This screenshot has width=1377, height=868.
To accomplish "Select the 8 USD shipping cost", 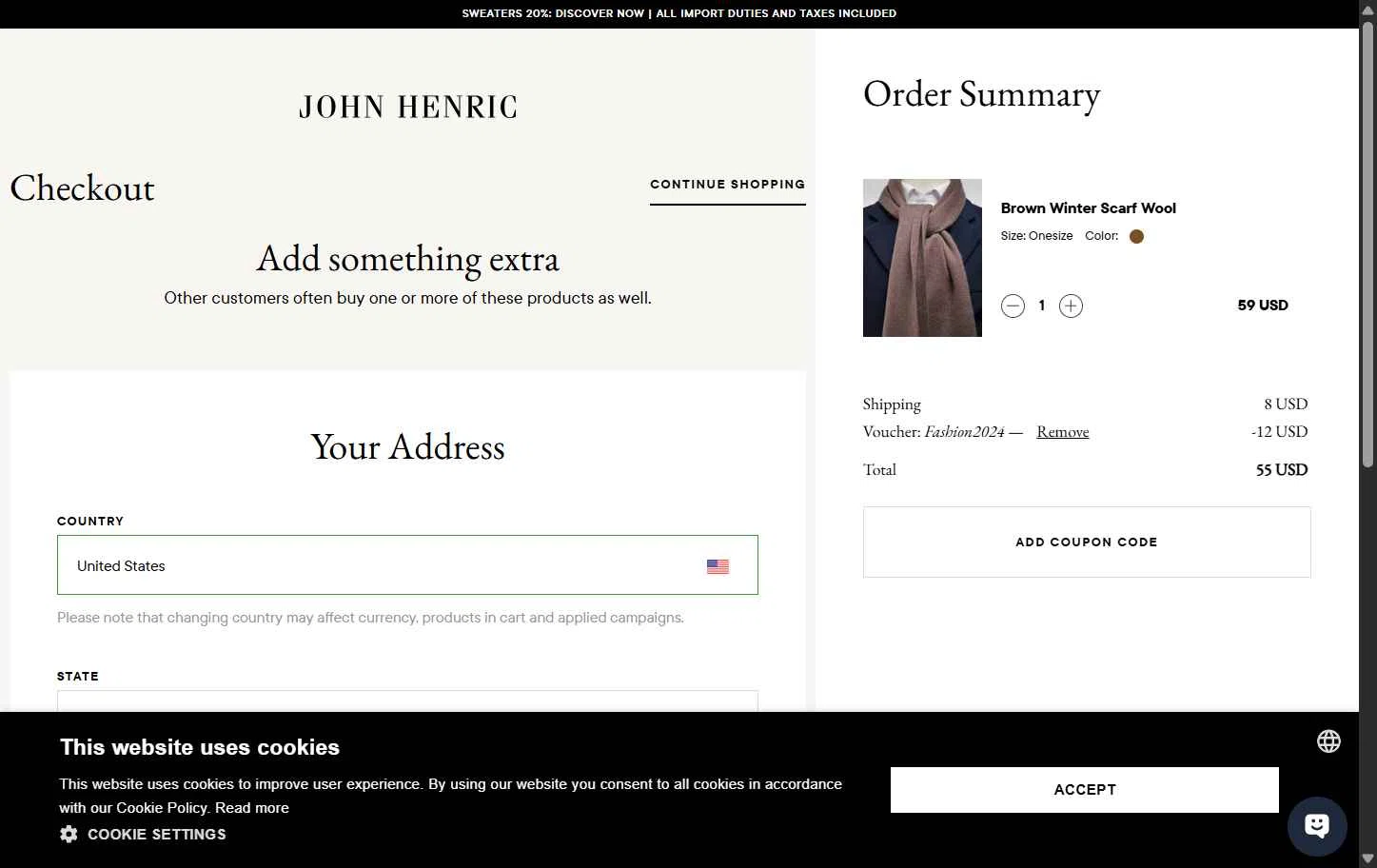I will (x=1286, y=404).
